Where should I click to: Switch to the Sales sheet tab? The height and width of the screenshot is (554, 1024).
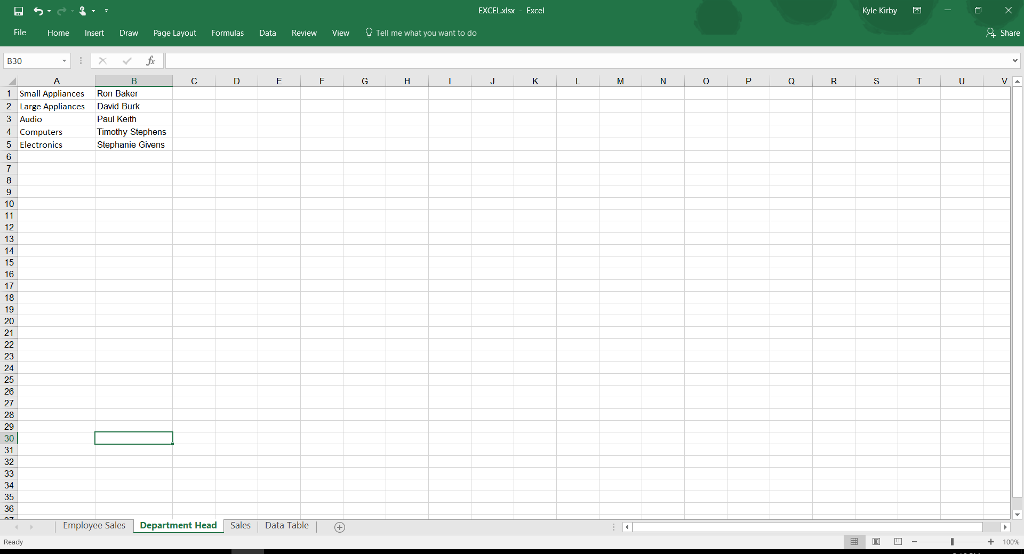coord(240,525)
